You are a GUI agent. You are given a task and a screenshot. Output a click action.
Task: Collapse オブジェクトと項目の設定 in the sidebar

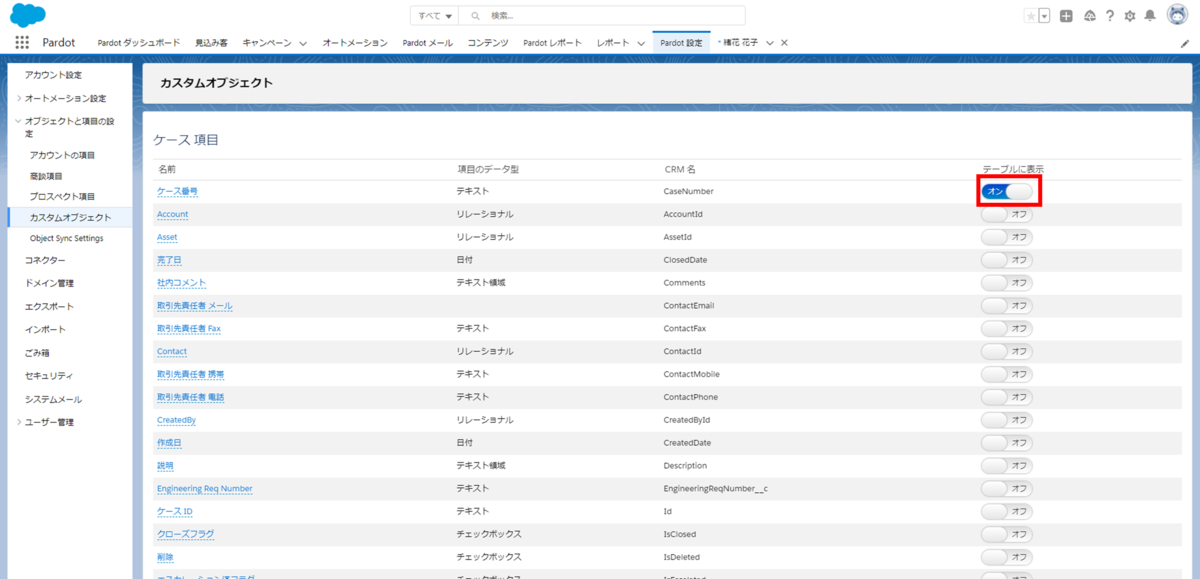(18, 121)
